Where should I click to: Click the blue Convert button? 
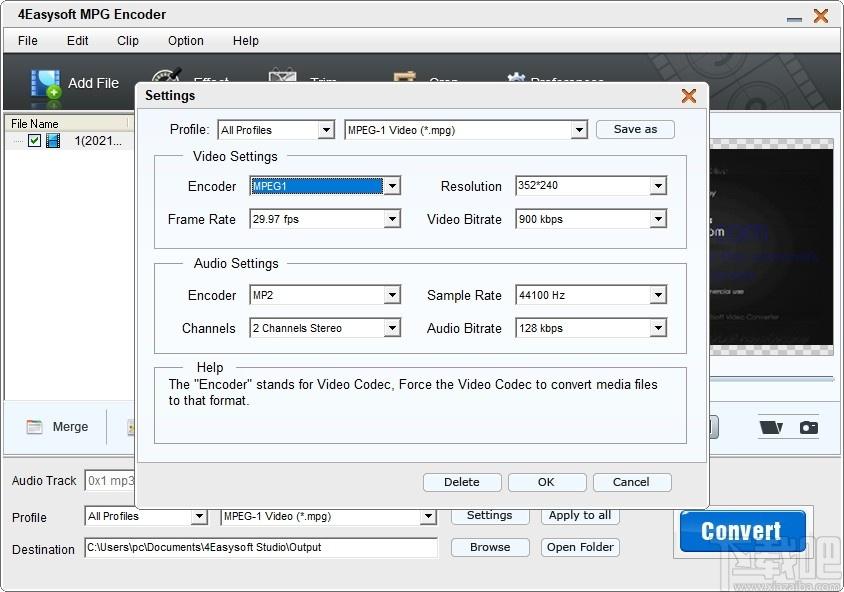coord(742,531)
